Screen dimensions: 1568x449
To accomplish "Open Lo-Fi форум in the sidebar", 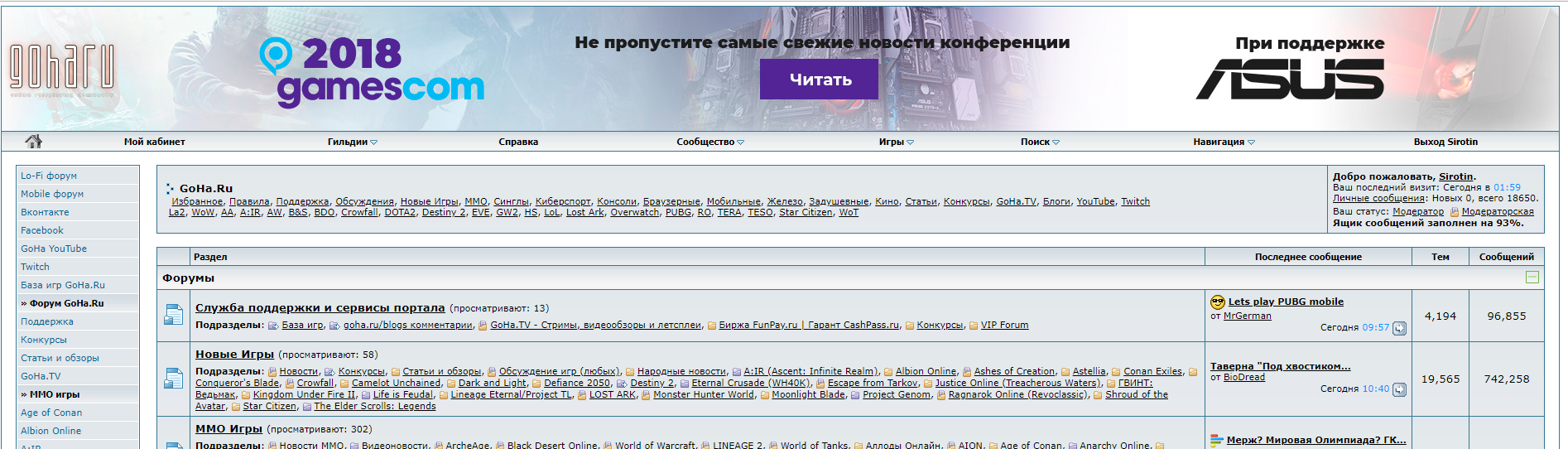I will (49, 176).
